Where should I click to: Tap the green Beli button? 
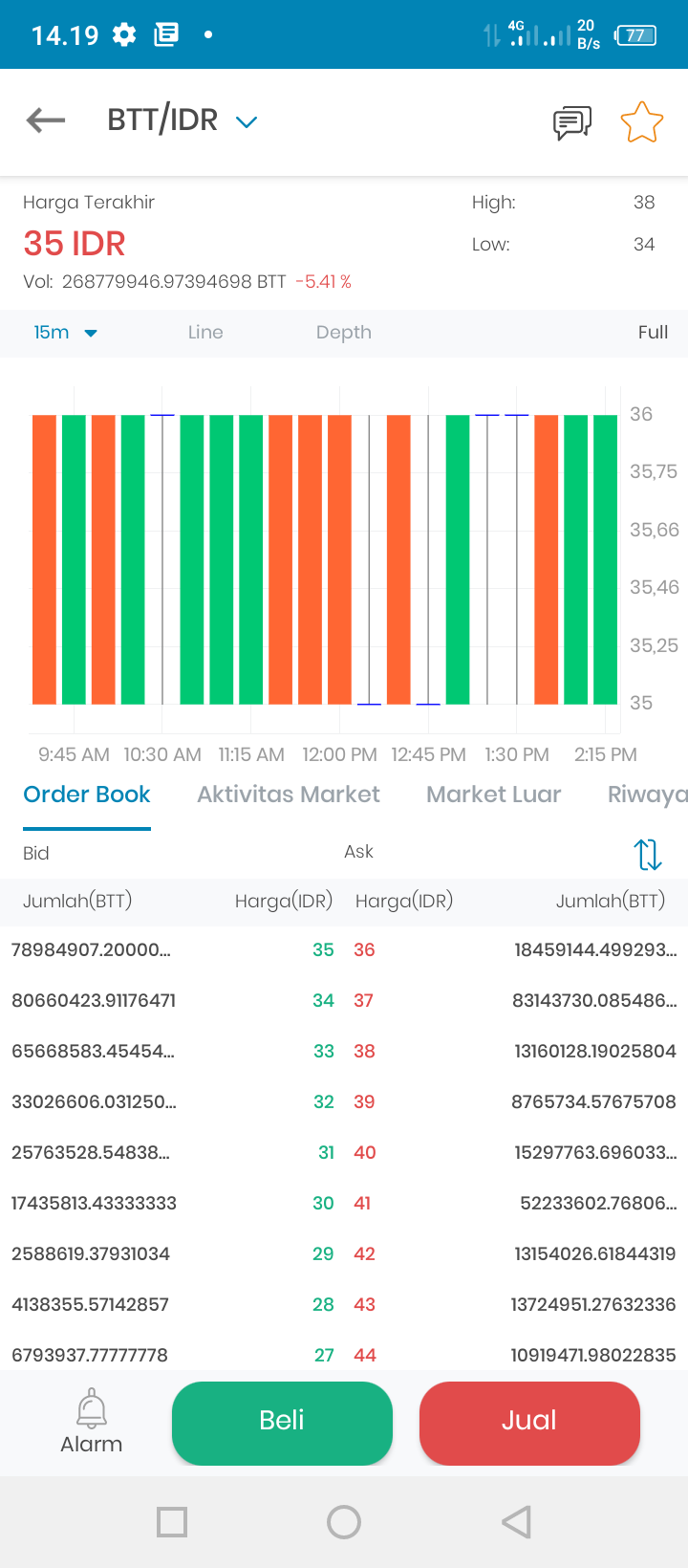(282, 1423)
